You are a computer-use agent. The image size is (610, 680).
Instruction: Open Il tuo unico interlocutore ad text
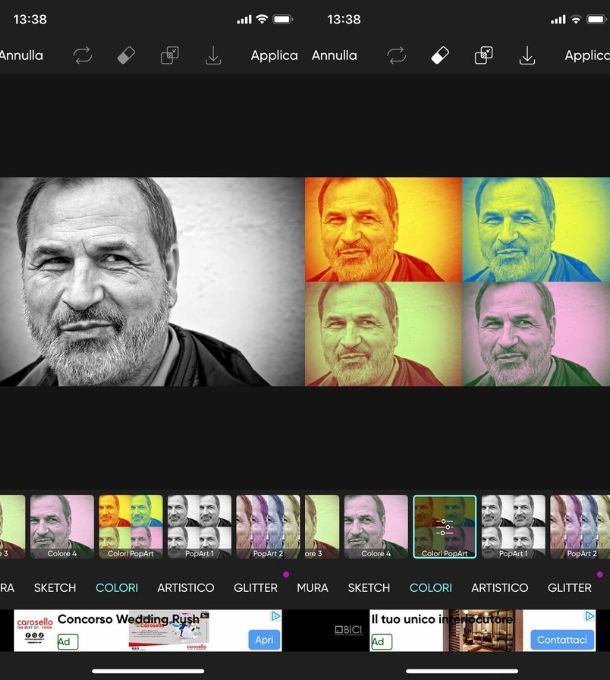click(x=442, y=619)
